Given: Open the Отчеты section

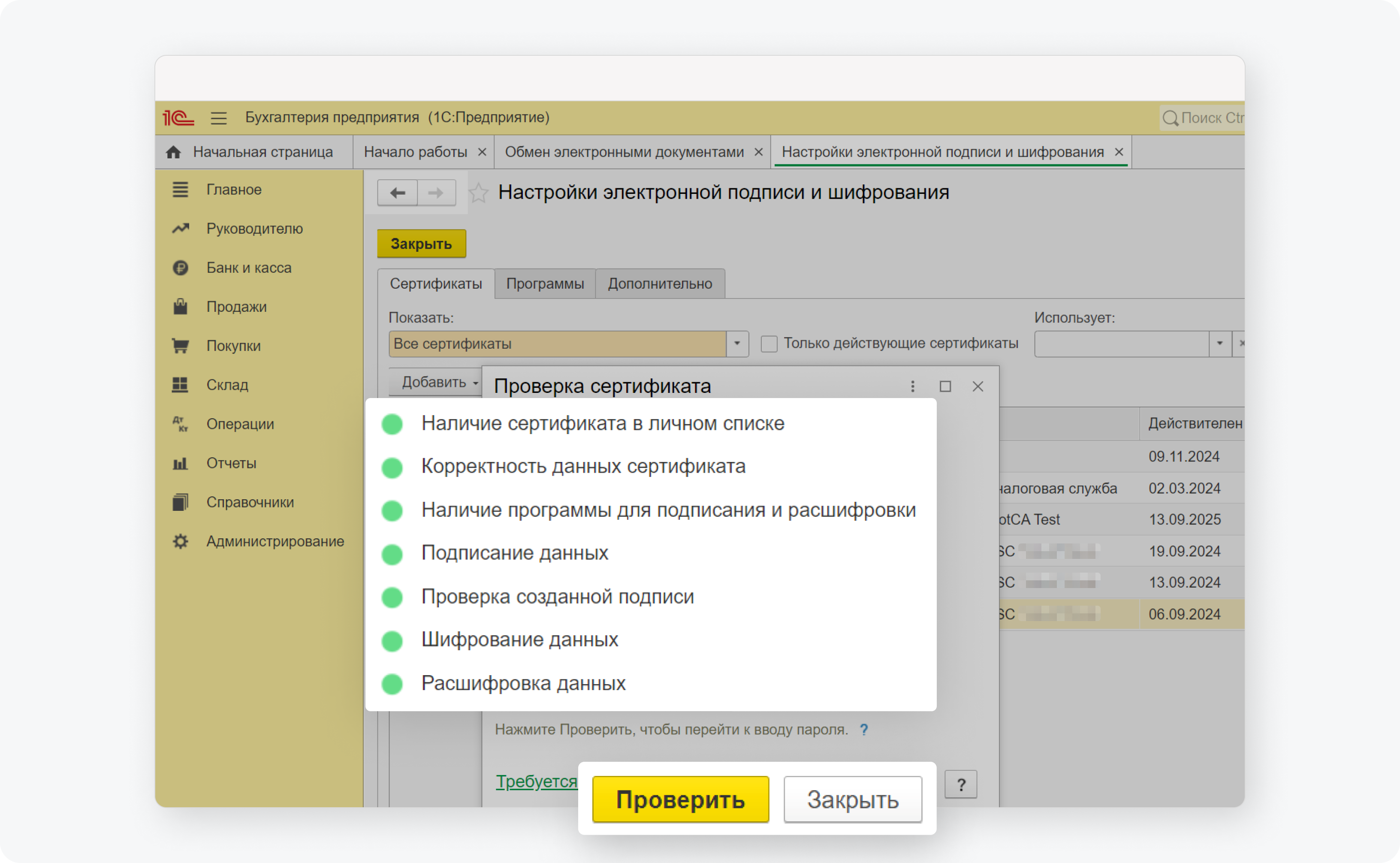Looking at the screenshot, I should pyautogui.click(x=231, y=463).
